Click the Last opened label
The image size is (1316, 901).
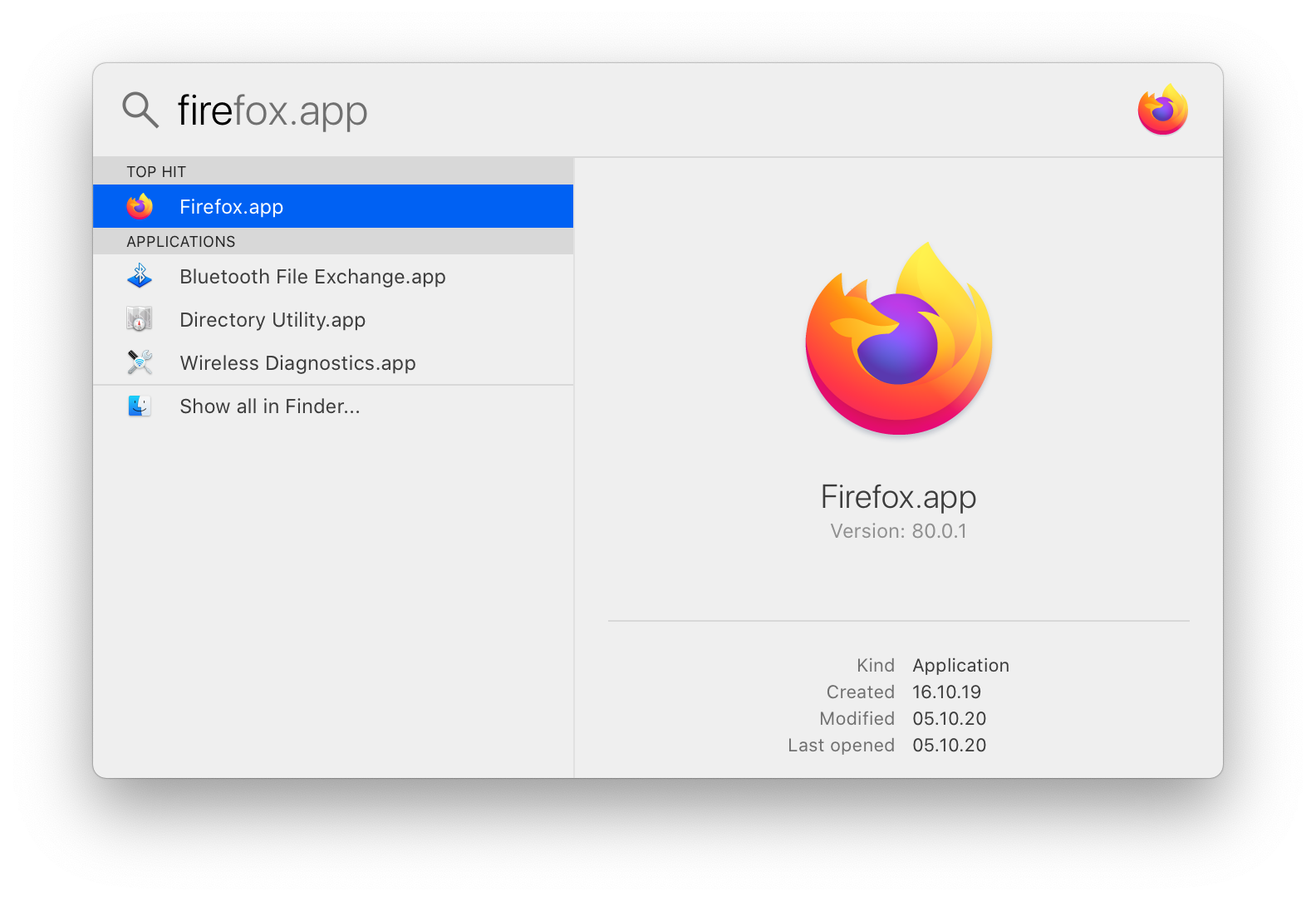tap(842, 746)
